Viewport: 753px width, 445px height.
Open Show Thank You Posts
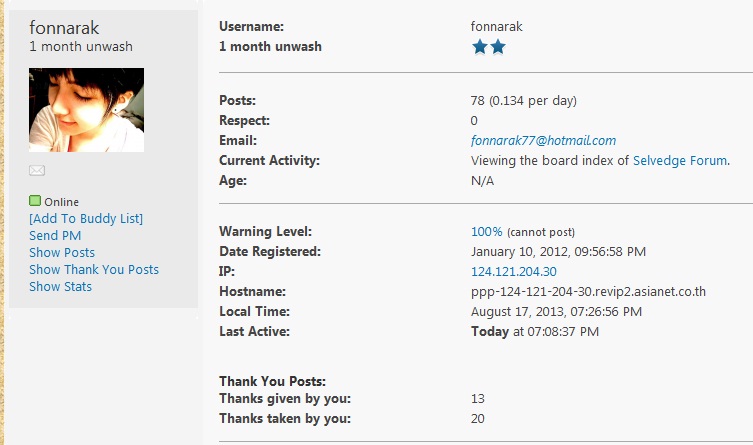(x=94, y=269)
